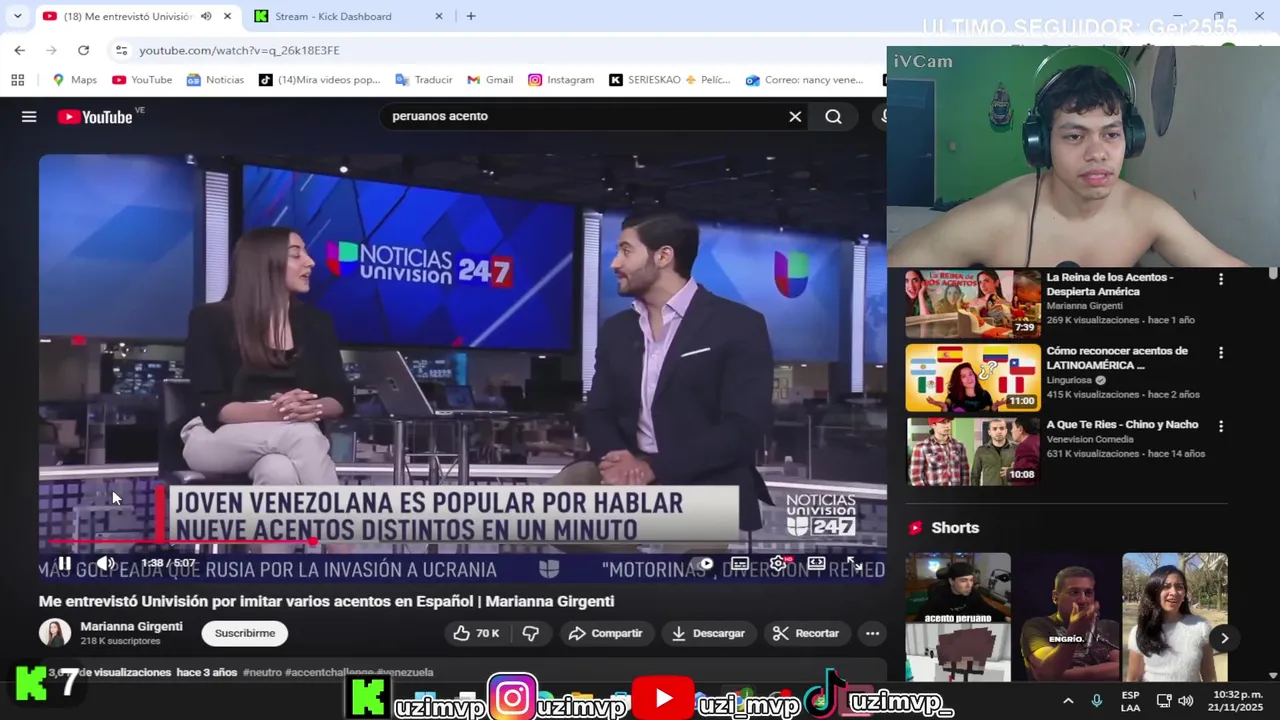The image size is (1280, 720).
Task: Clear the search text with the X
Action: 795,117
